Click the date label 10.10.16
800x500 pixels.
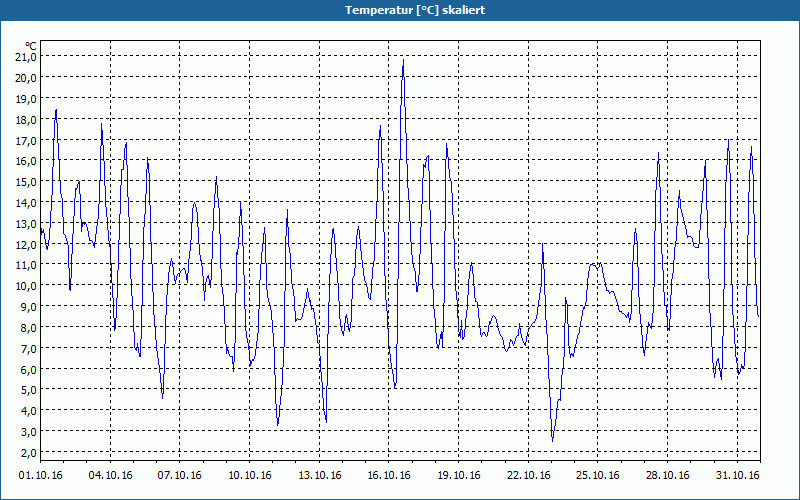coord(250,476)
